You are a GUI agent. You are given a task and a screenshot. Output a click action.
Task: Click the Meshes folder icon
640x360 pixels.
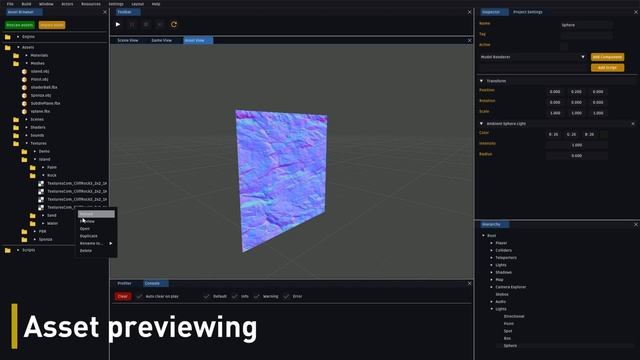16,63
